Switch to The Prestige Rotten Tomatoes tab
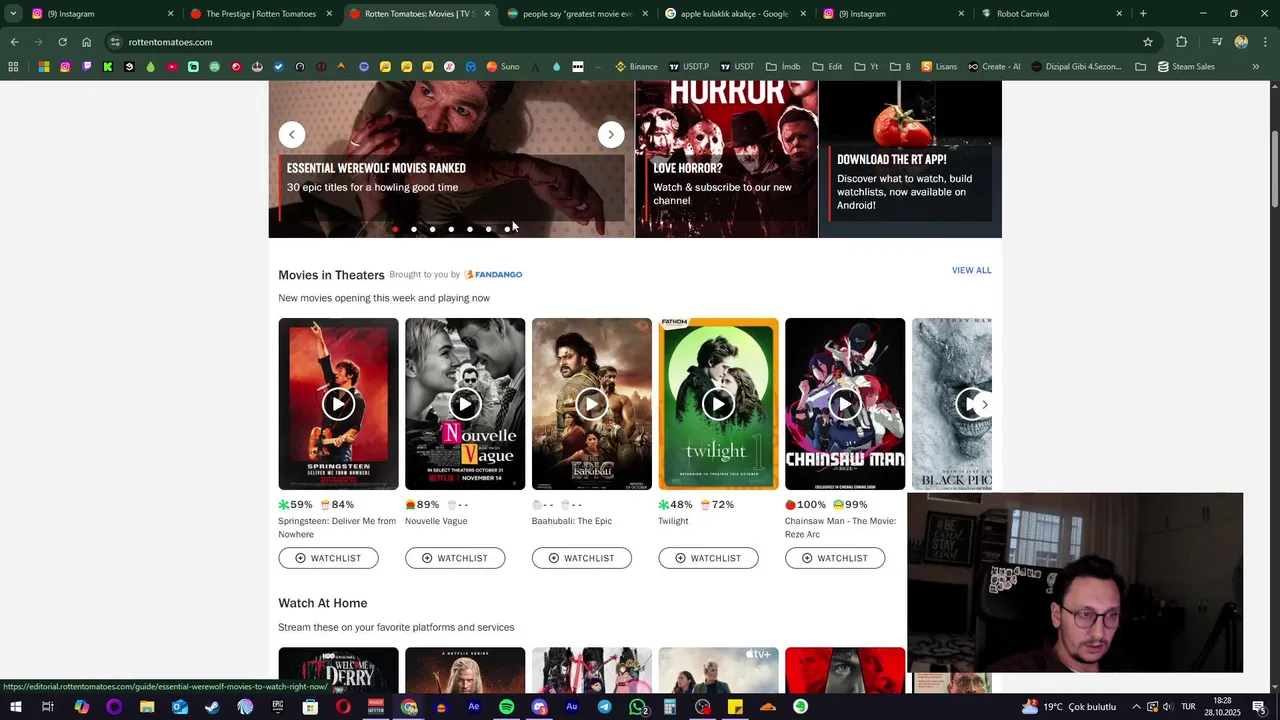The image size is (1280, 720). [x=260, y=14]
